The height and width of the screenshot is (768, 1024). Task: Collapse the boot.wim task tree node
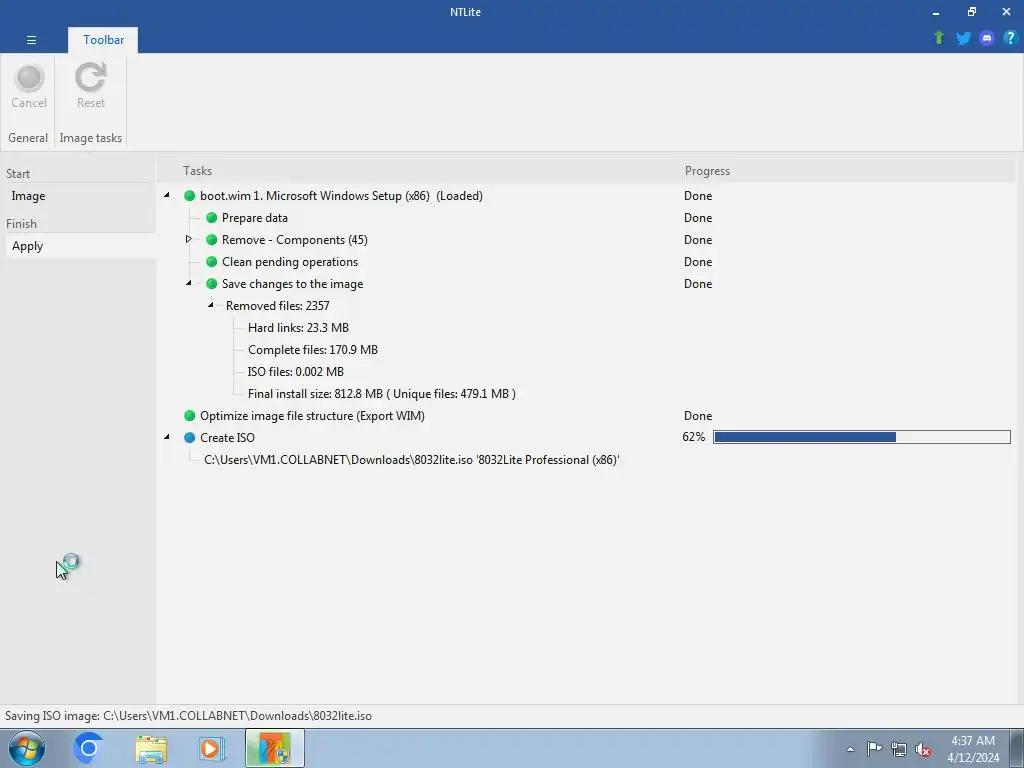[167, 195]
